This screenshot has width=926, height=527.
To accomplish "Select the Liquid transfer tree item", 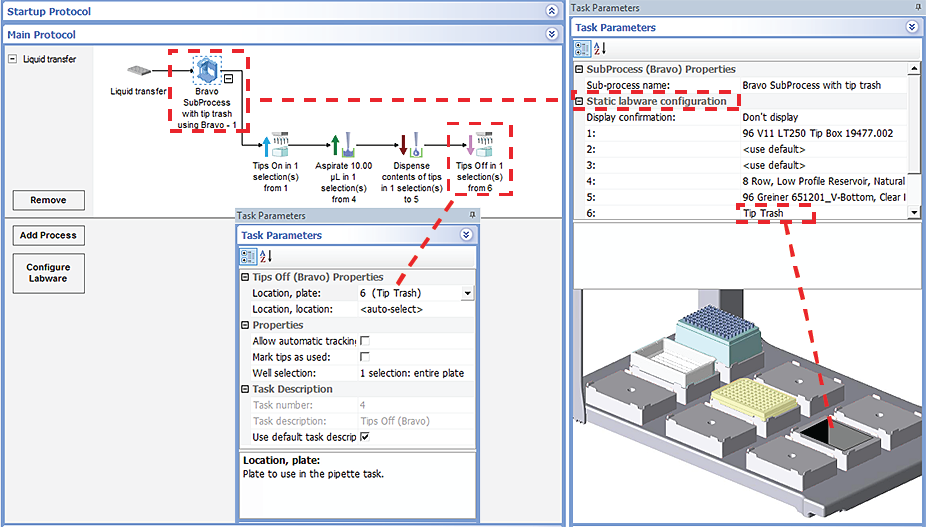I will coord(50,59).
